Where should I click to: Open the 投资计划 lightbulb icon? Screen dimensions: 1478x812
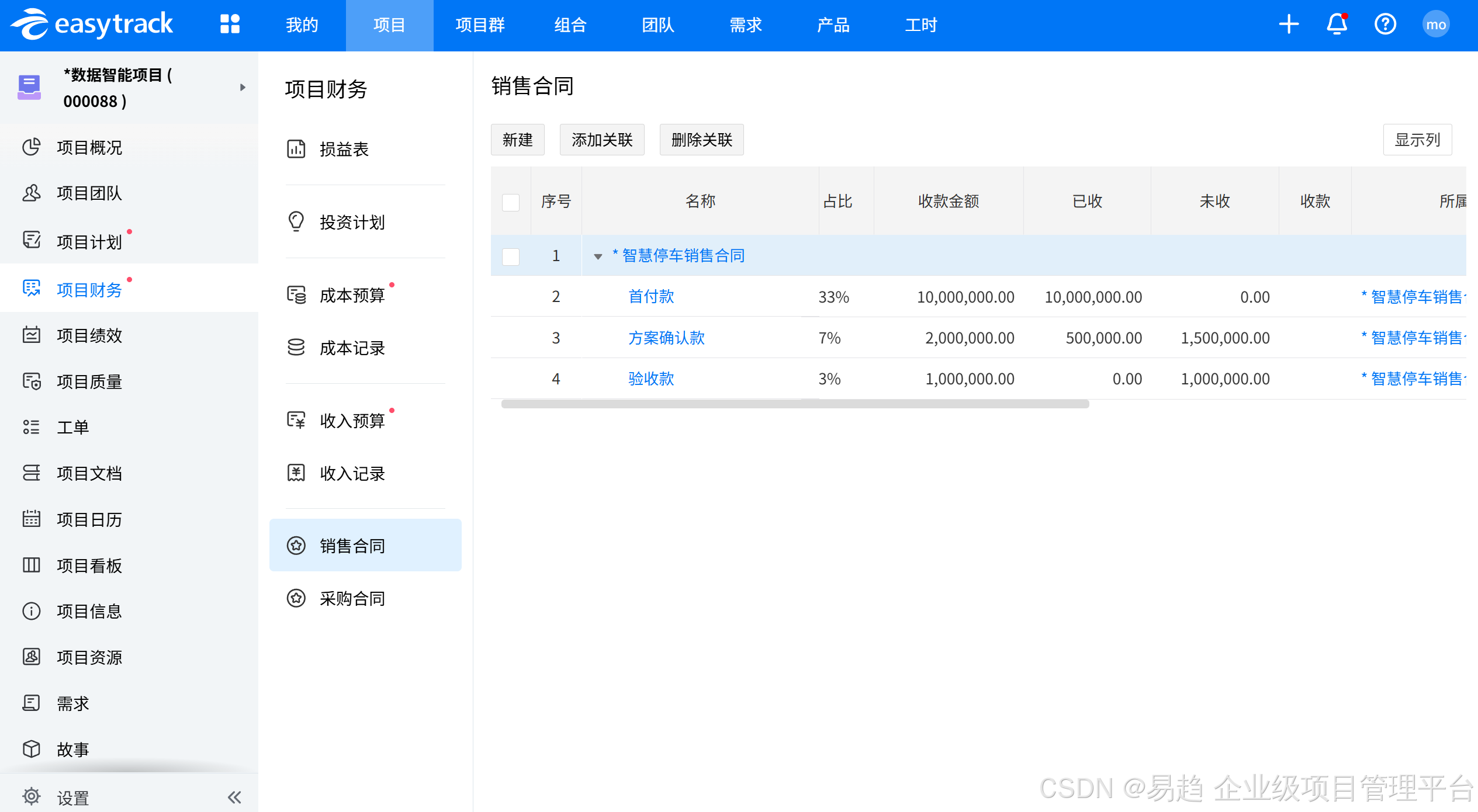[296, 221]
